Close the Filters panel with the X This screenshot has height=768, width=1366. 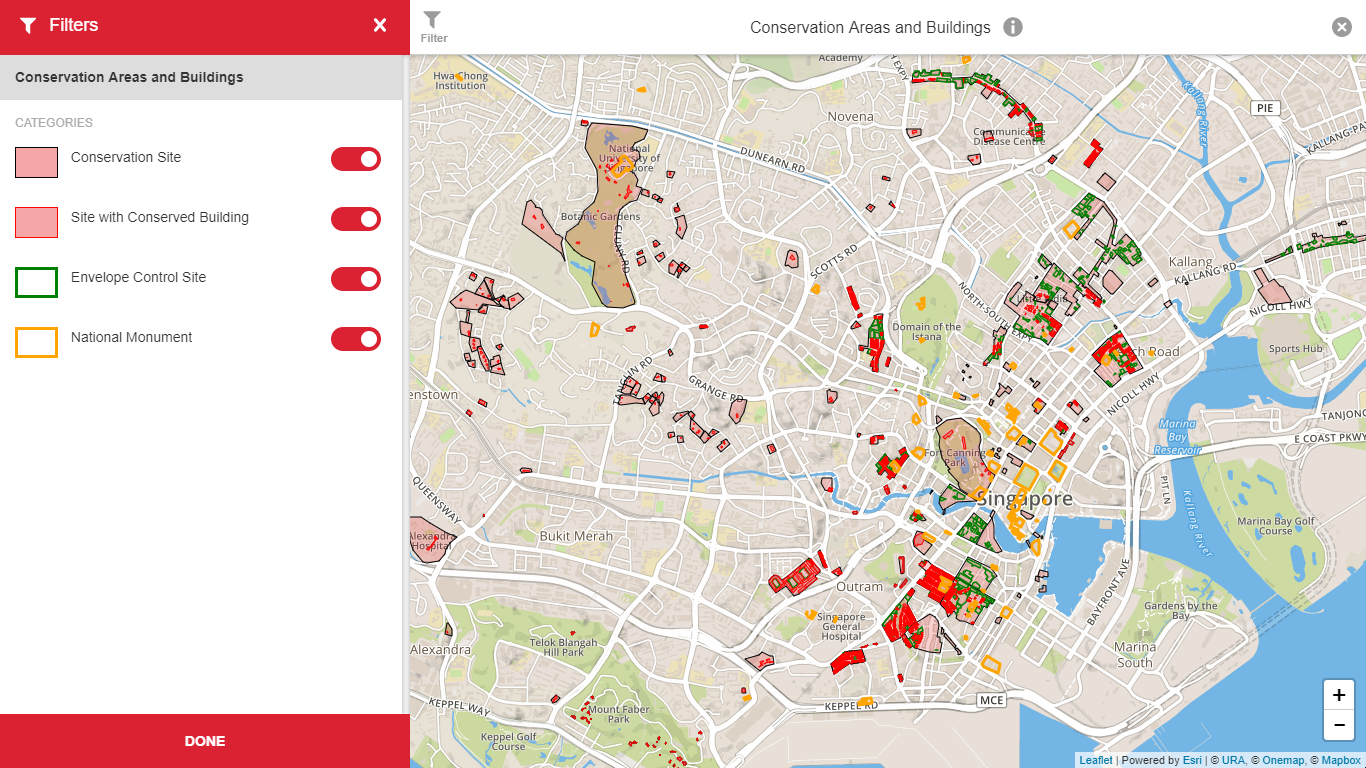point(380,26)
